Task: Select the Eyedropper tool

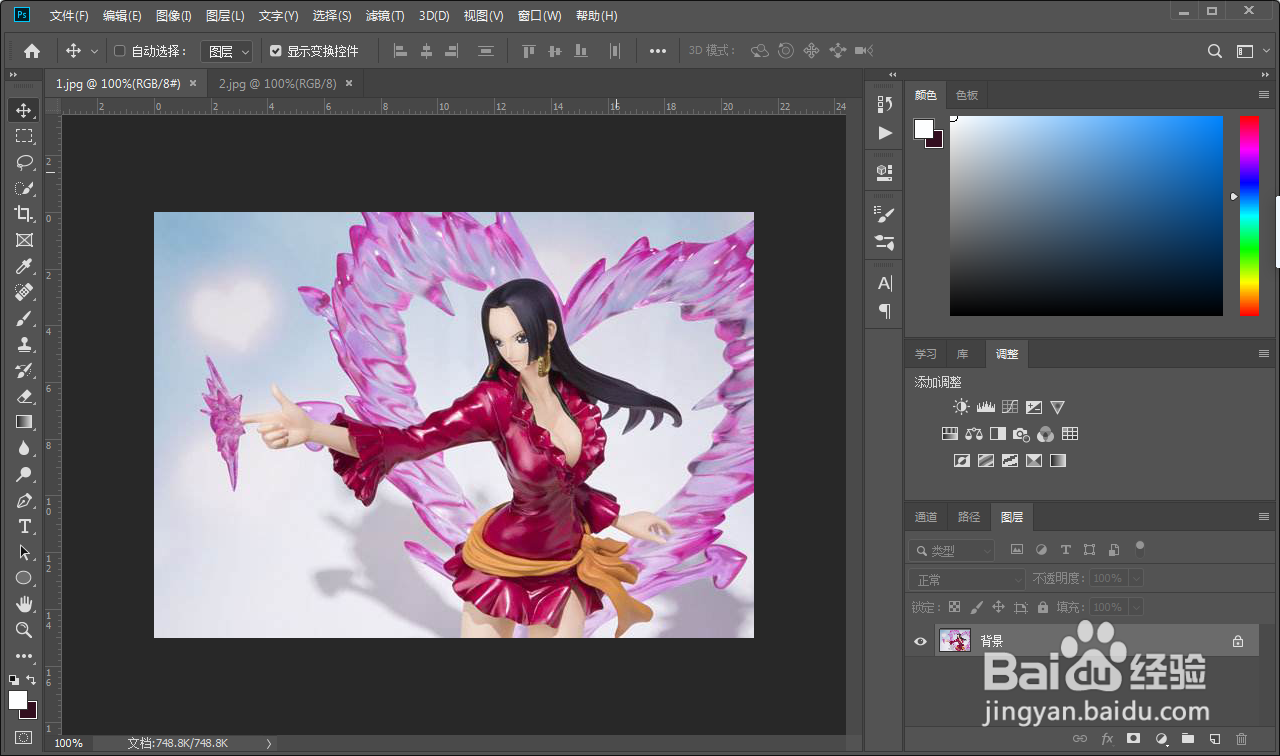Action: click(x=24, y=266)
